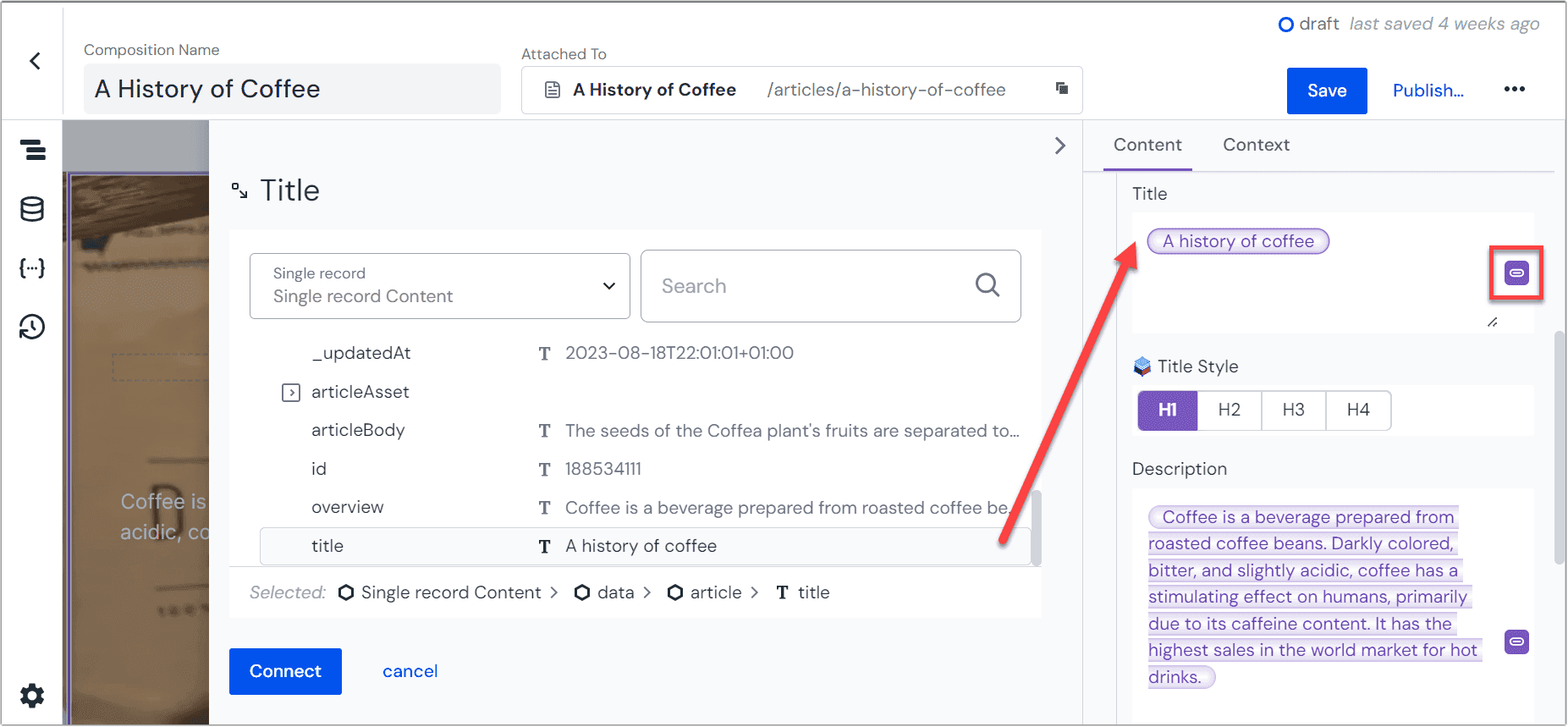Select the title row
This screenshot has width=1568, height=727.
pyautogui.click(x=646, y=546)
